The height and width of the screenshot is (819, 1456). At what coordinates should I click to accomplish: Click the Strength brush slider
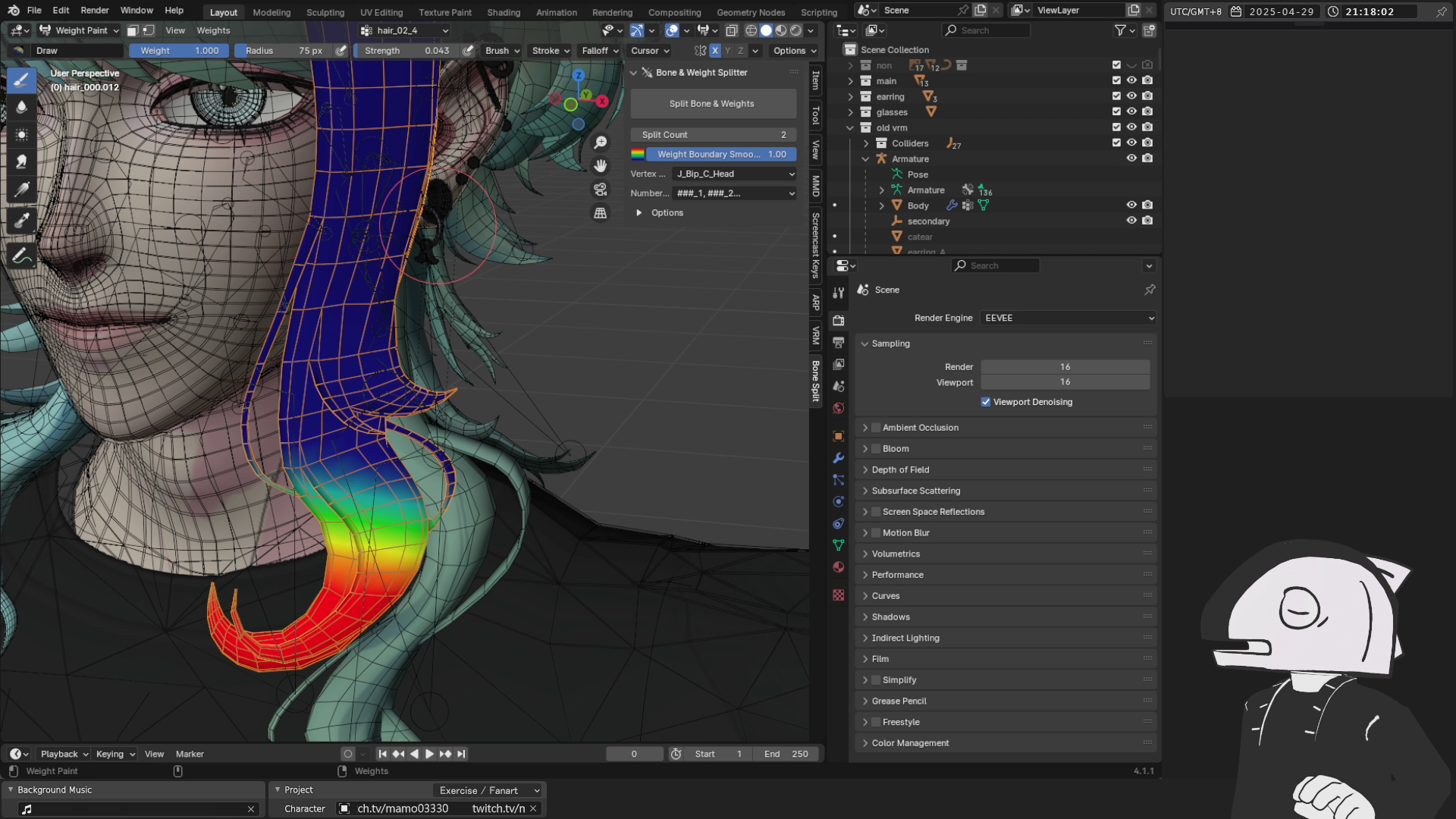pyautogui.click(x=406, y=51)
